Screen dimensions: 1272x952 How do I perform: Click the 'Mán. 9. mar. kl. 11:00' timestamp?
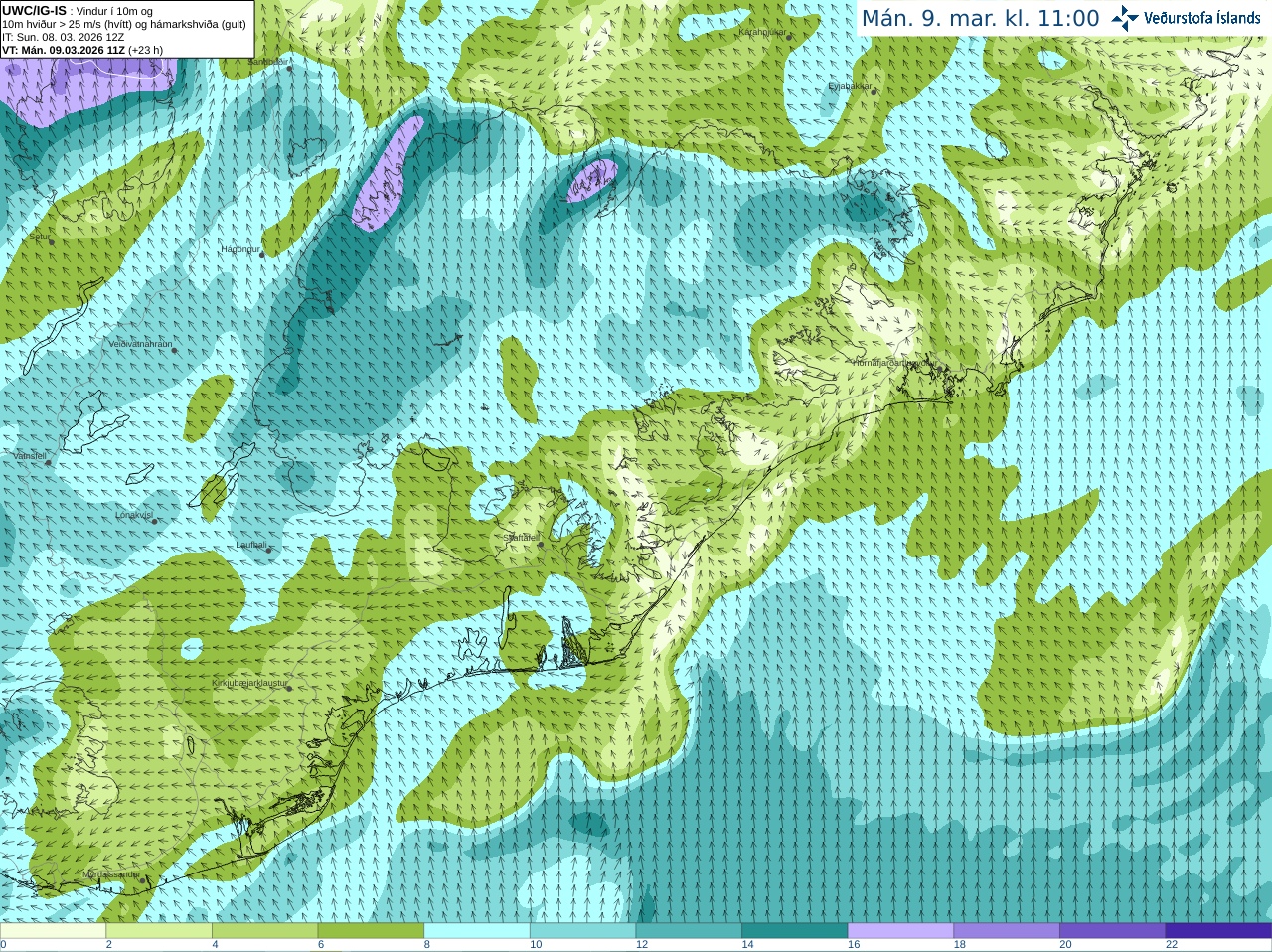[980, 19]
